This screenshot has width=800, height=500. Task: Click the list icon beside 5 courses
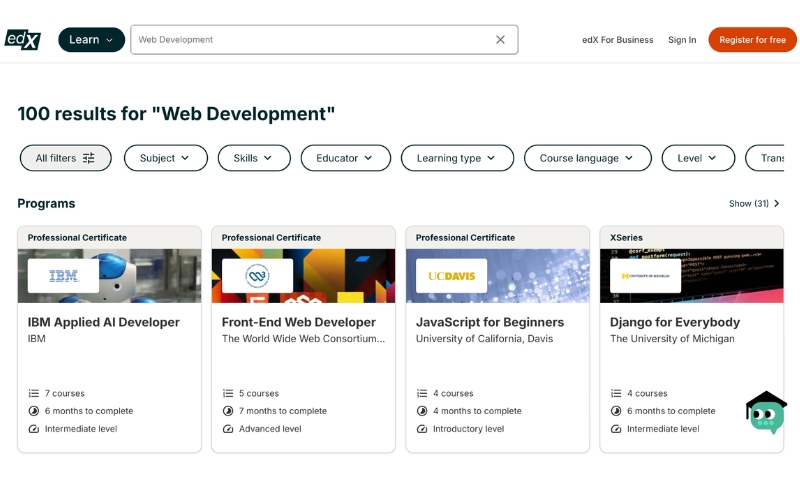pyautogui.click(x=228, y=393)
